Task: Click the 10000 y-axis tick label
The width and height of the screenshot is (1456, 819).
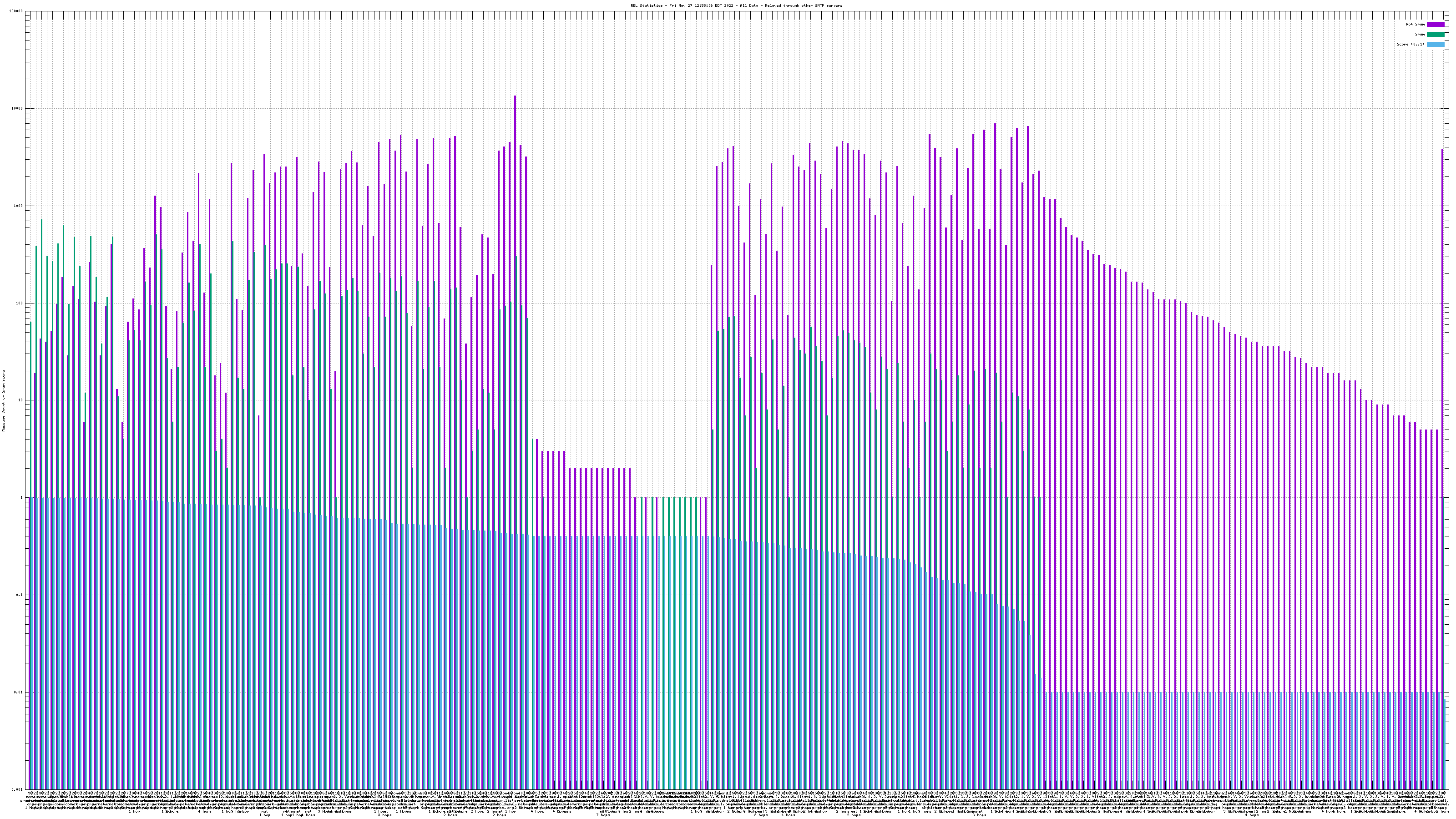Action: click(x=18, y=109)
